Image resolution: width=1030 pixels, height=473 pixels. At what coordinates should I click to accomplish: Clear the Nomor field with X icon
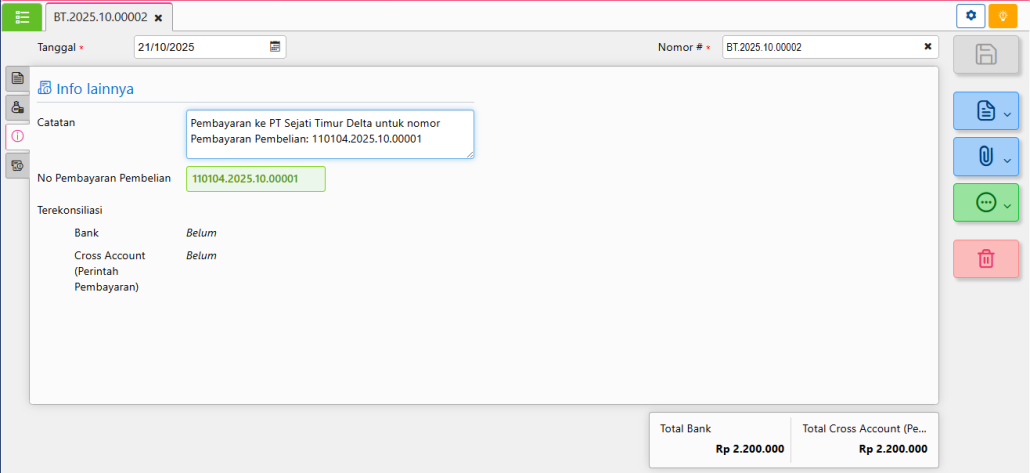(x=927, y=46)
